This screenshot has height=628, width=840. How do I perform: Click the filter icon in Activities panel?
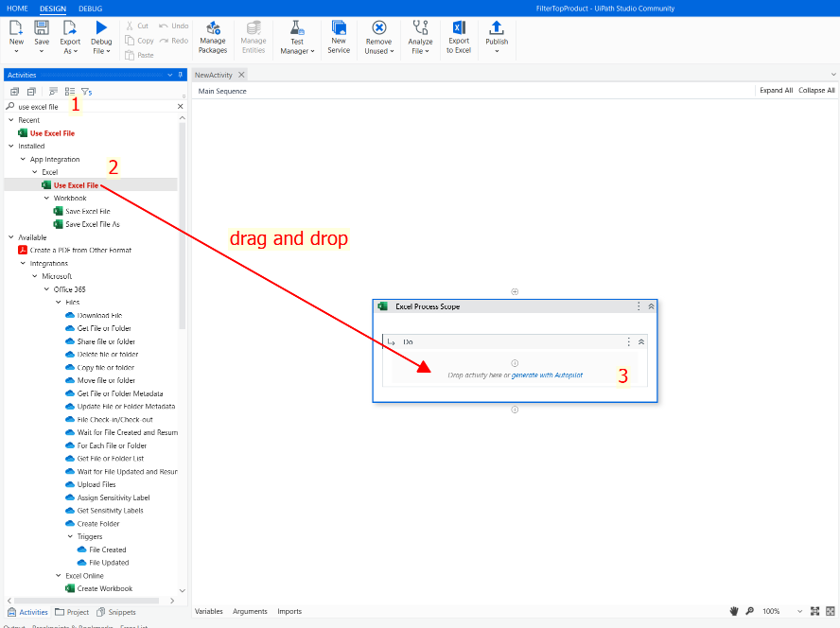[86, 92]
